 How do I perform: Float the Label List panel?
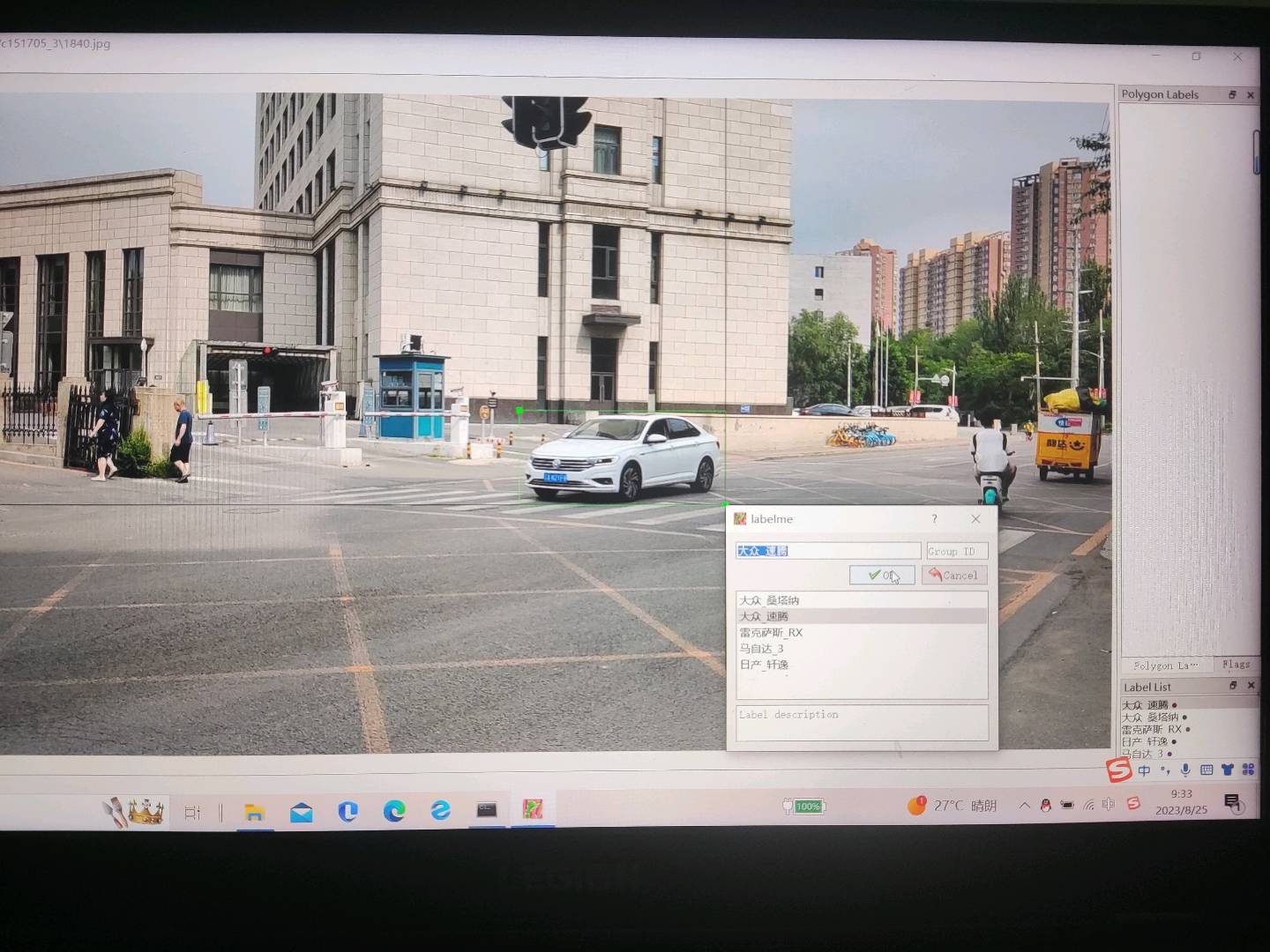point(1233,686)
